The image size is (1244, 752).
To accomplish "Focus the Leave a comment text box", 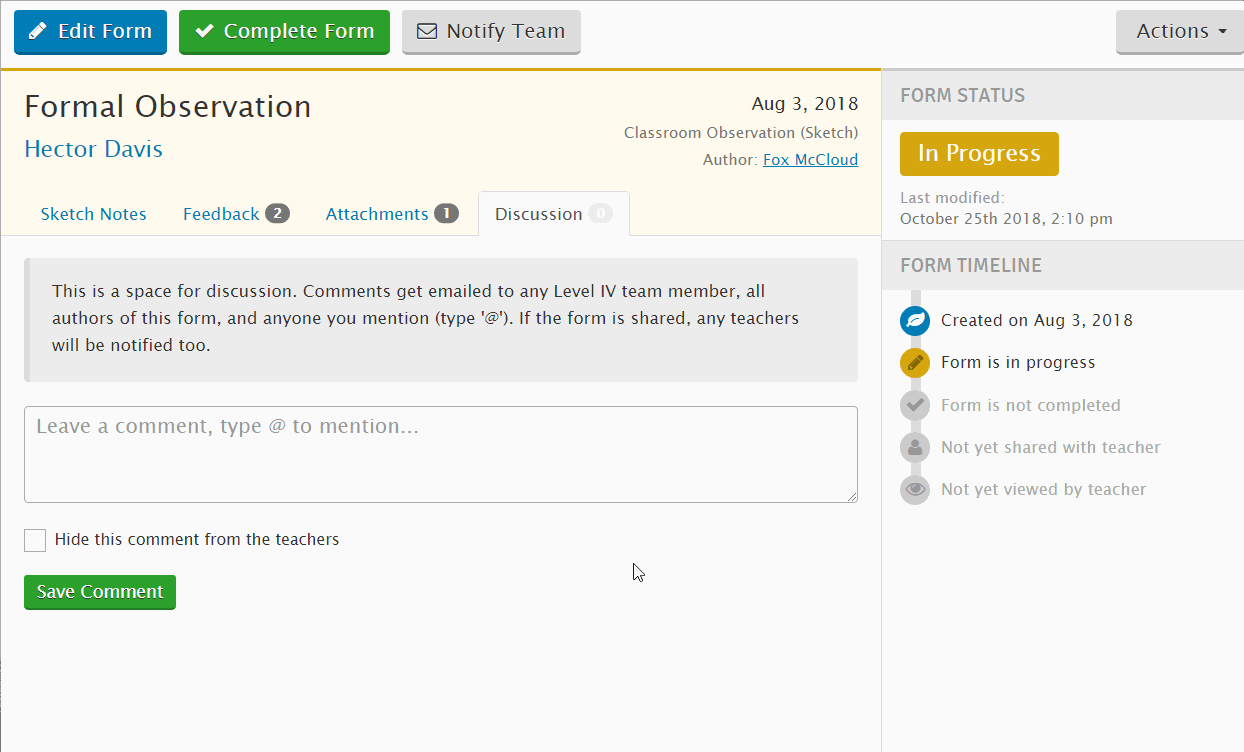I will 441,454.
